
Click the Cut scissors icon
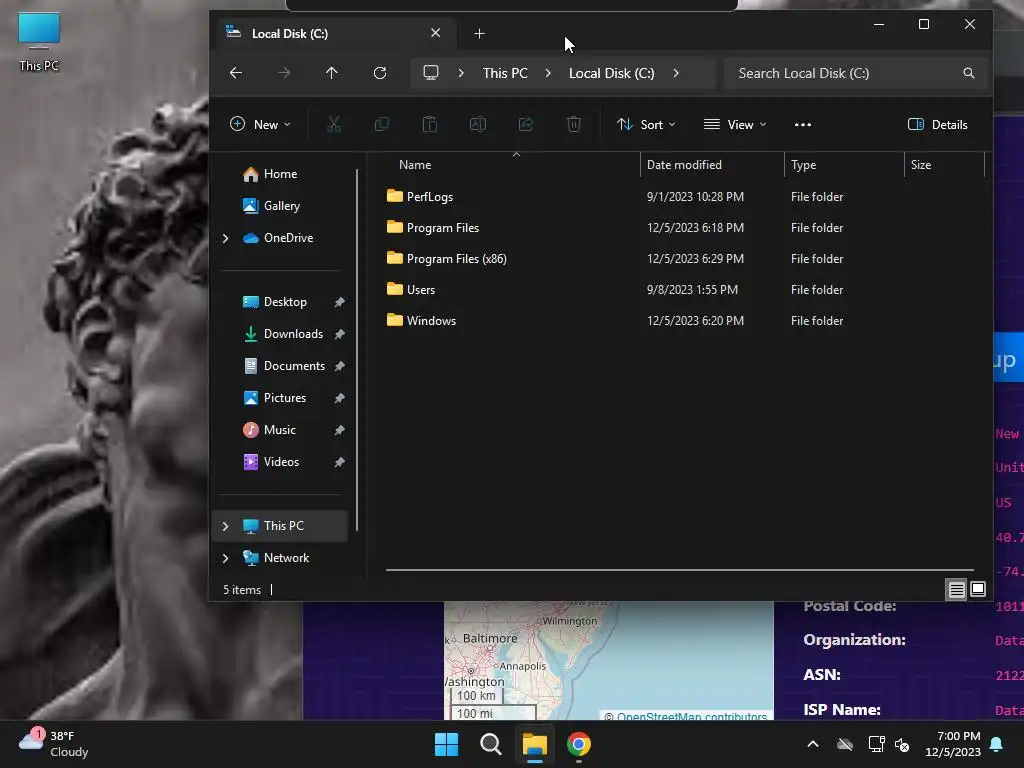click(334, 124)
